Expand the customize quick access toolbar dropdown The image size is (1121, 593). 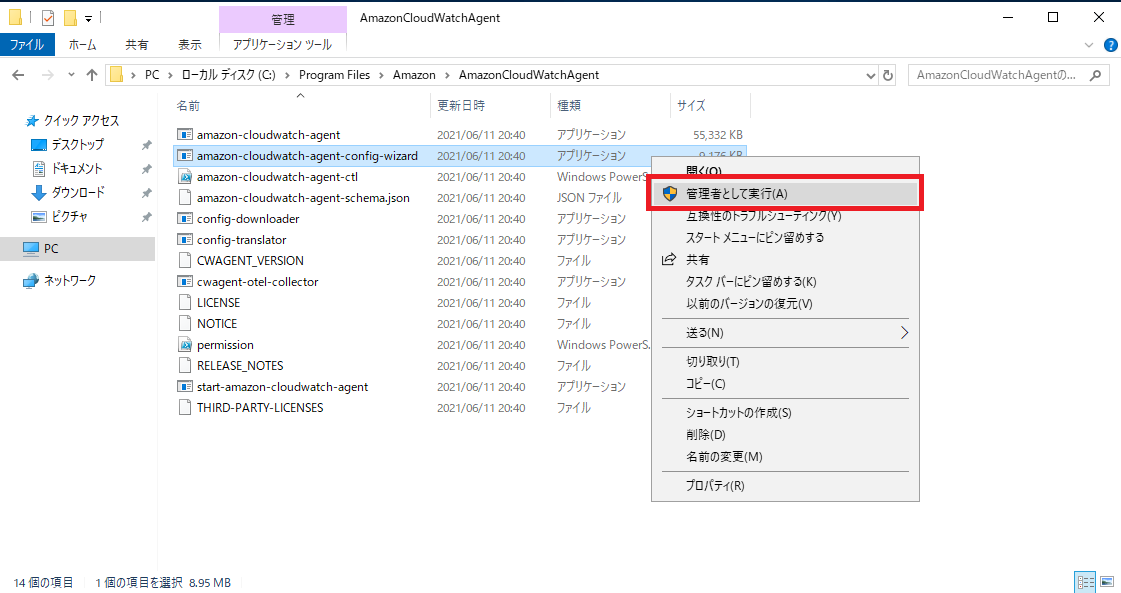coord(89,19)
